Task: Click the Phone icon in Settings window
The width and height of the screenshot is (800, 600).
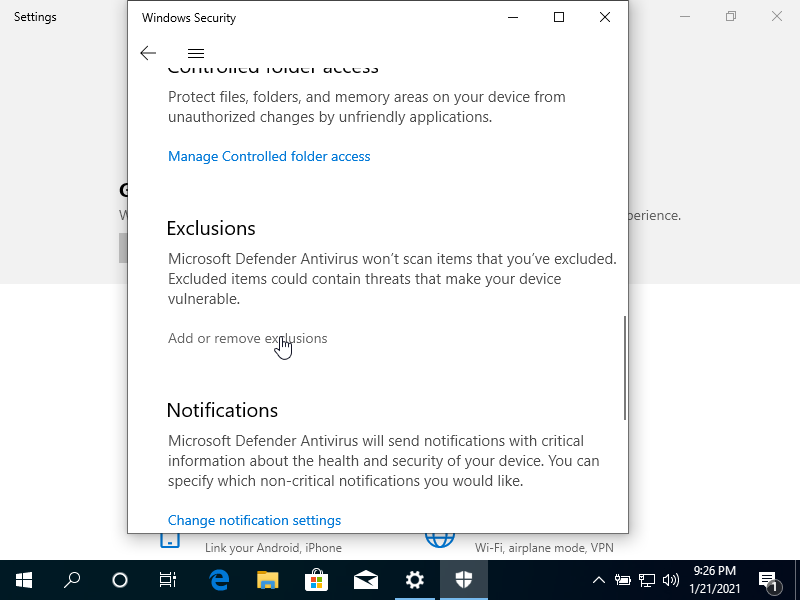Action: click(170, 541)
